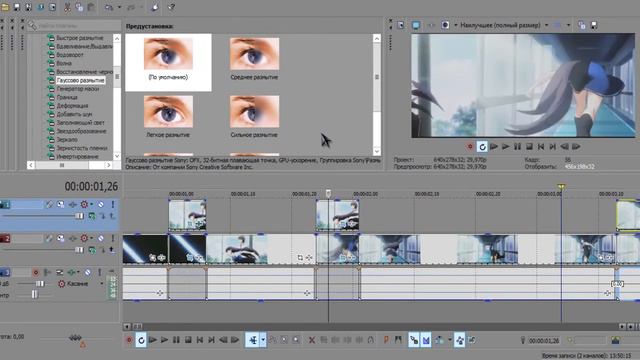The height and width of the screenshot is (360, 640).
Task: Arm audio track 3 for recording
Action: (36, 272)
